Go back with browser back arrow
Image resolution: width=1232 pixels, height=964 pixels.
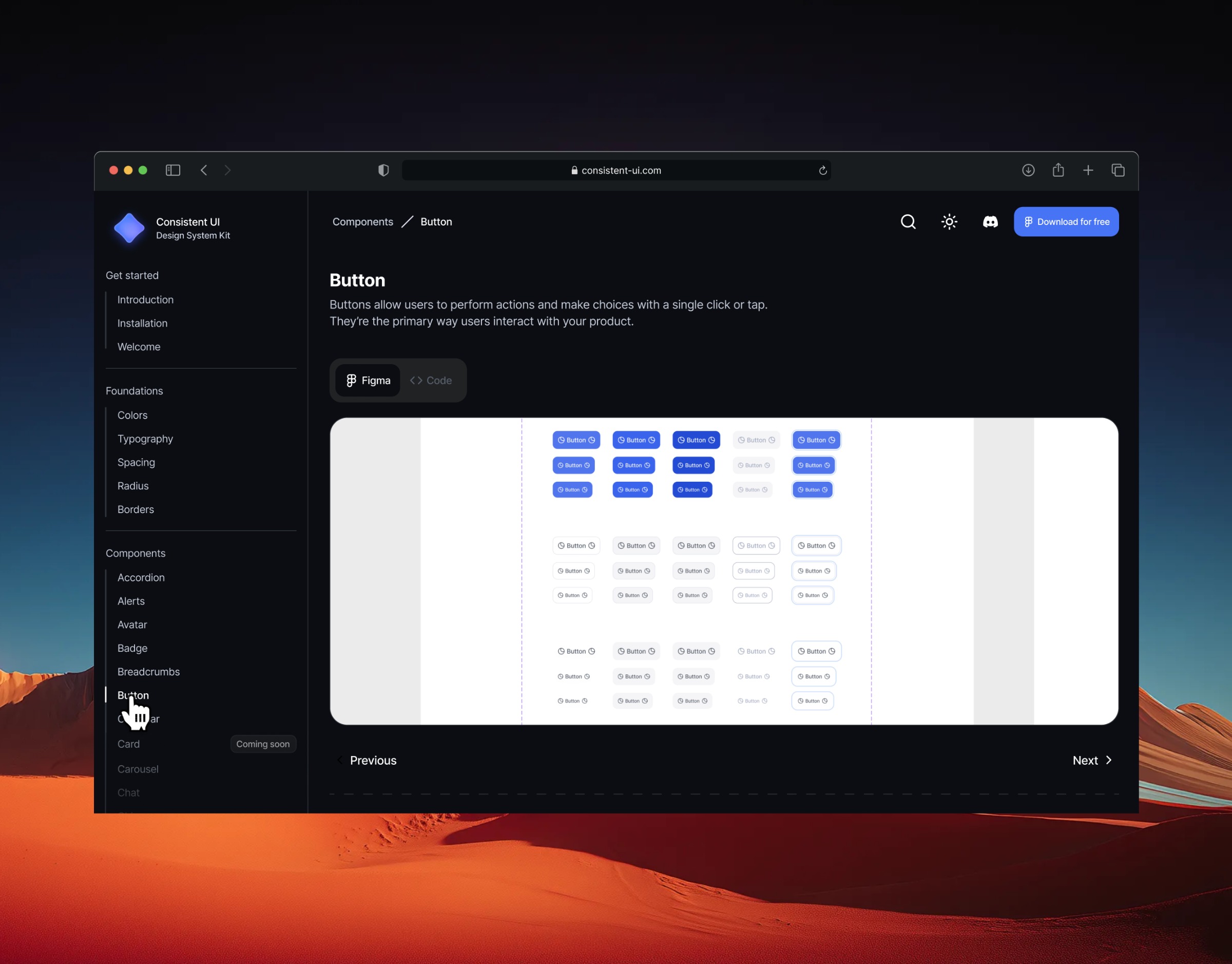point(204,170)
